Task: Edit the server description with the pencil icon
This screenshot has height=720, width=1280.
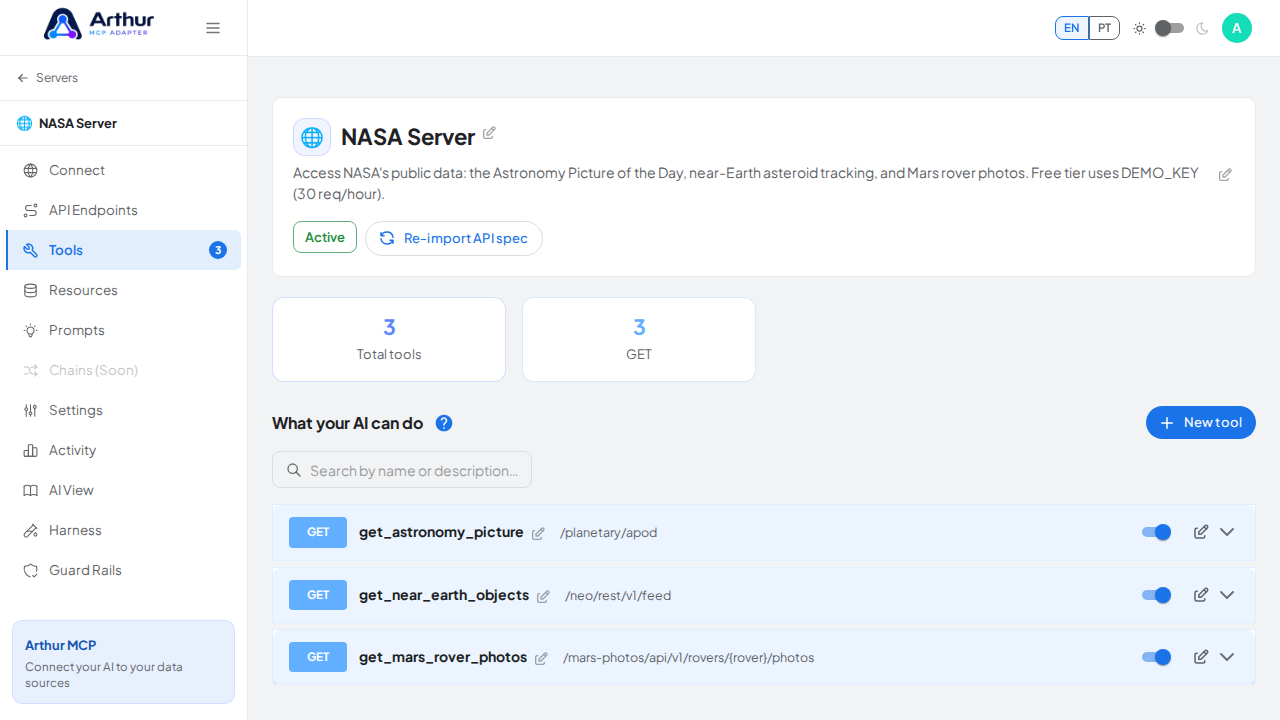Action: (1225, 175)
